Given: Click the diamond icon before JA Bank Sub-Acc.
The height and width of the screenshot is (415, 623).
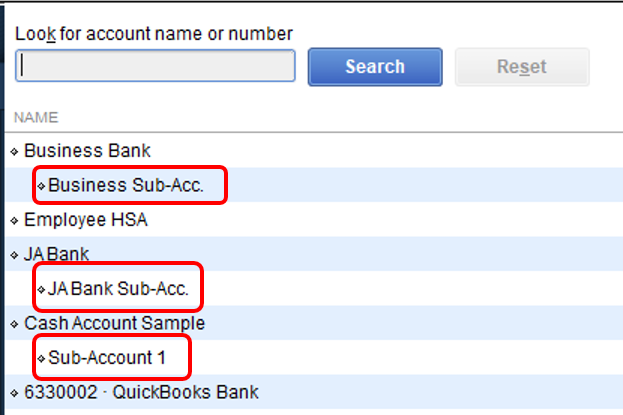Looking at the screenshot, I should point(41,290).
